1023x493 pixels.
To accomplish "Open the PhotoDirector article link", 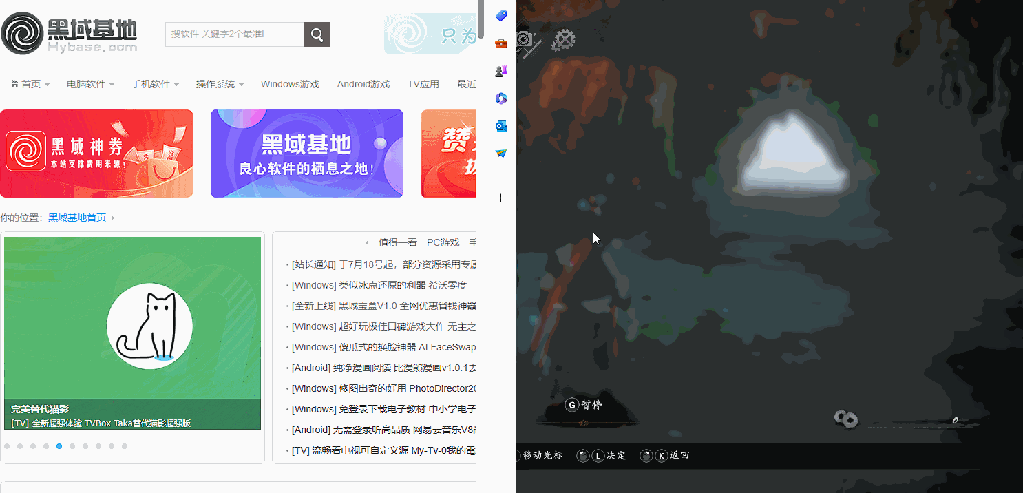I will click(384, 389).
